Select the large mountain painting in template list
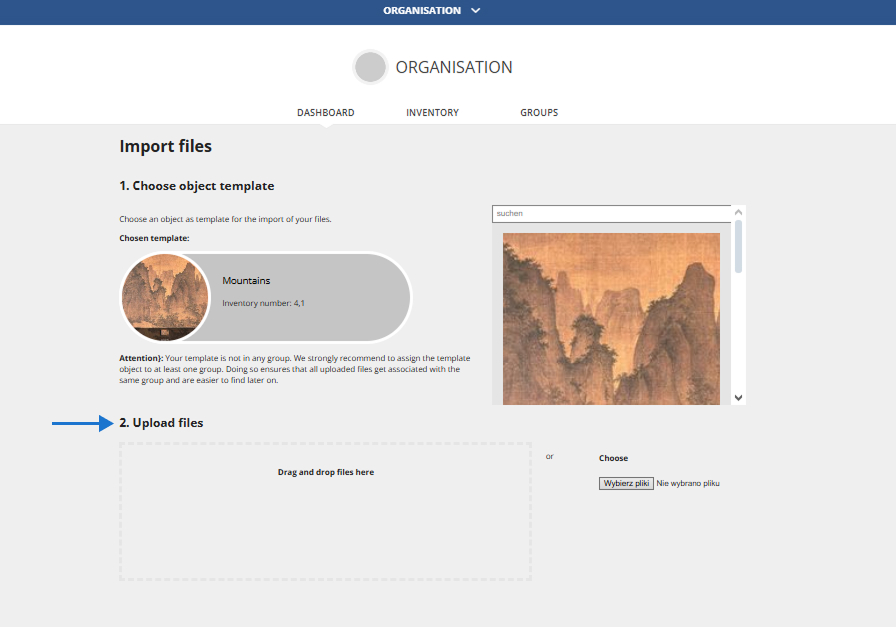The image size is (896, 627). pos(611,318)
